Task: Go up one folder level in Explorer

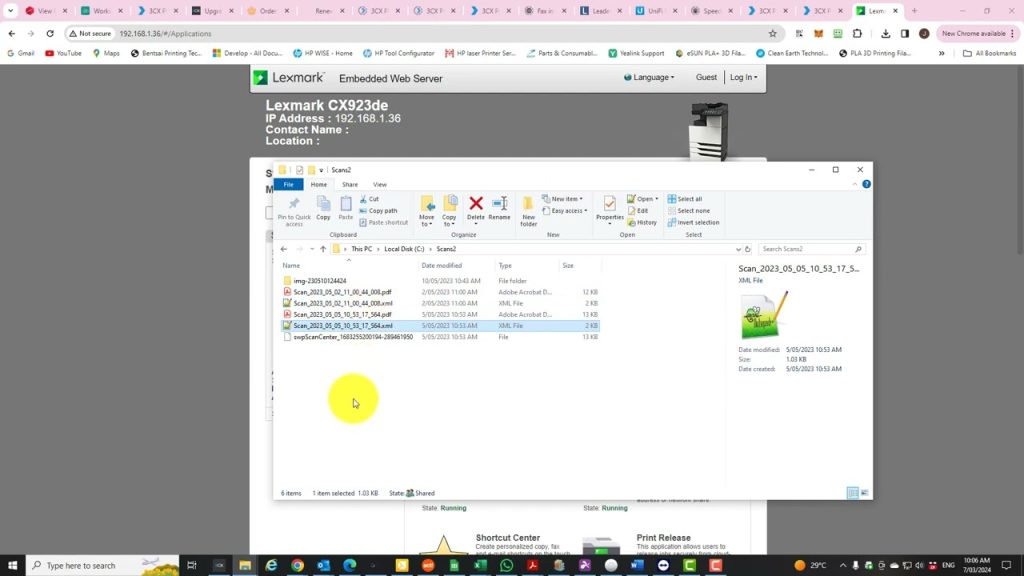Action: (x=323, y=249)
